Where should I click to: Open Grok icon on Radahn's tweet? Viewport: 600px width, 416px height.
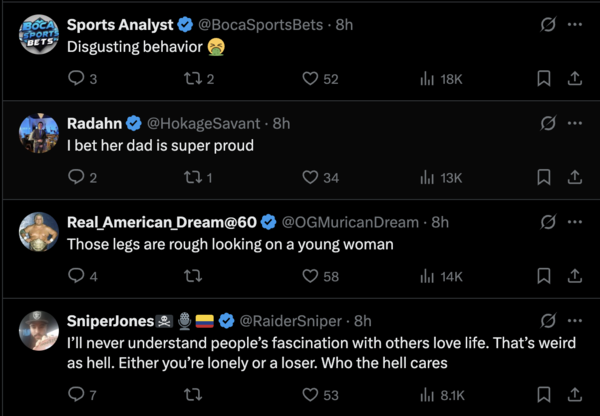point(547,123)
